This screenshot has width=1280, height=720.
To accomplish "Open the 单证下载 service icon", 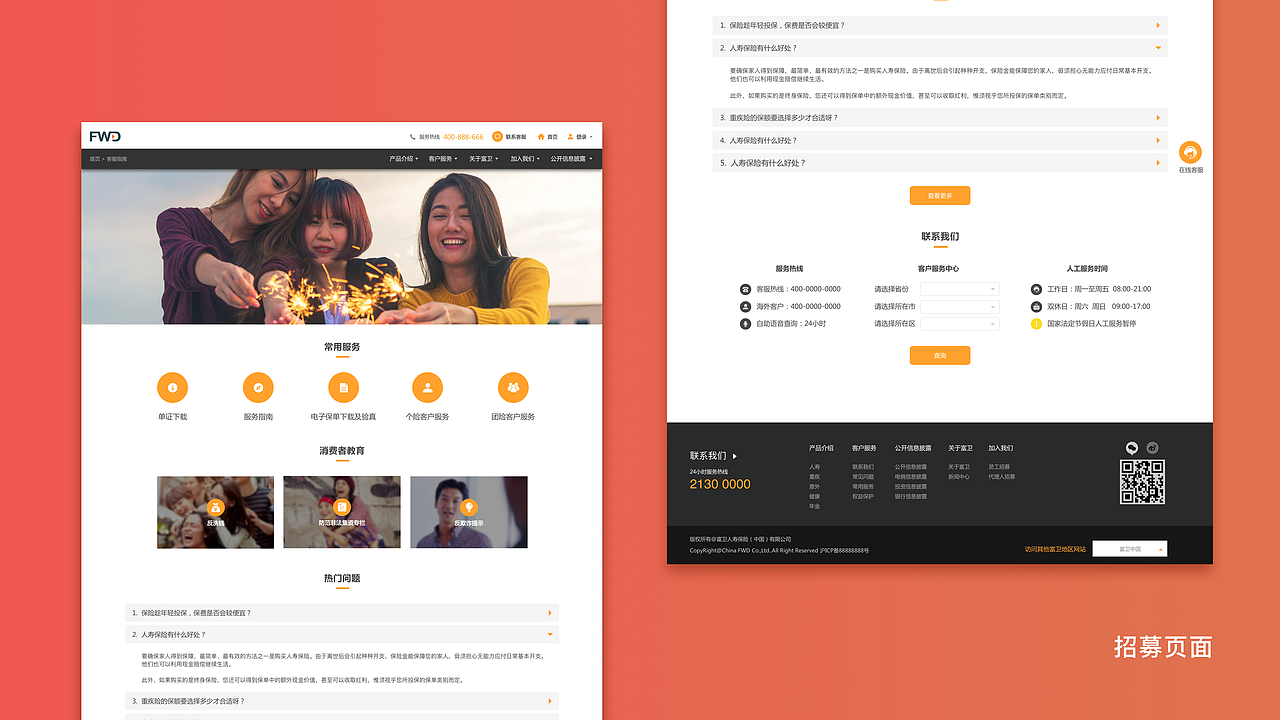I will click(x=172, y=387).
